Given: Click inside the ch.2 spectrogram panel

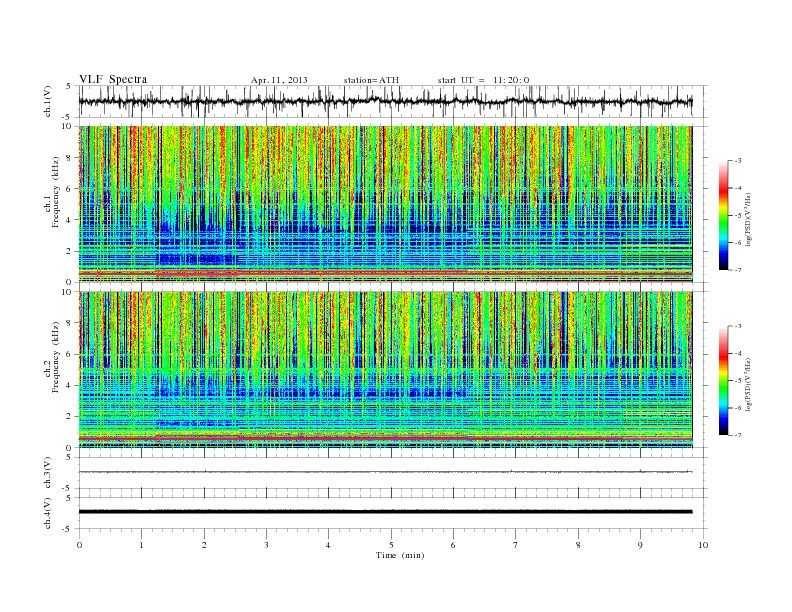Looking at the screenshot, I should coord(385,370).
